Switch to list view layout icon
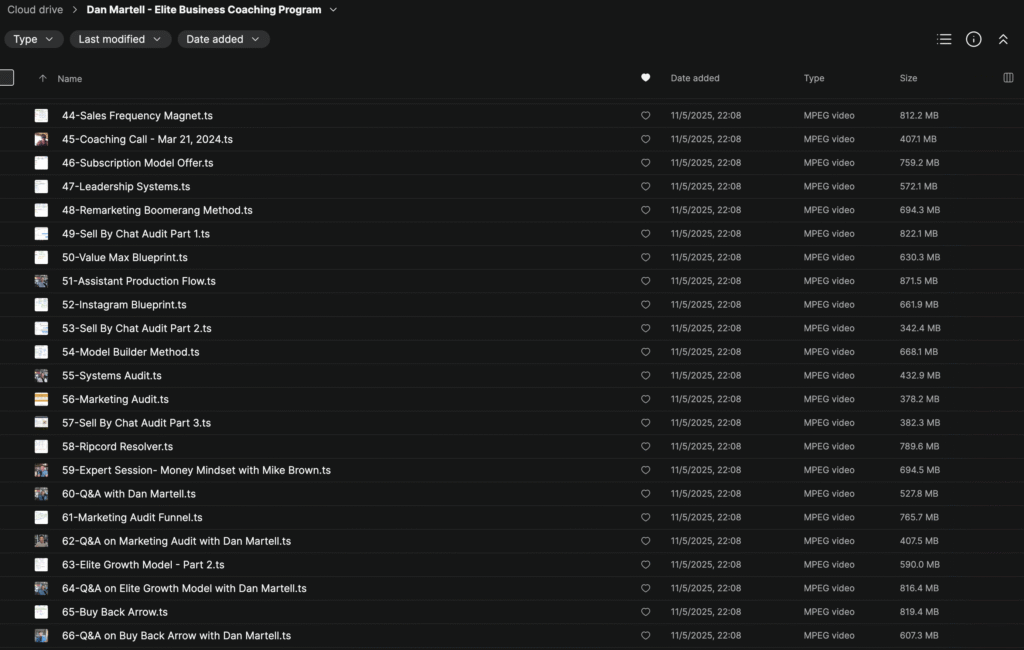 944,39
